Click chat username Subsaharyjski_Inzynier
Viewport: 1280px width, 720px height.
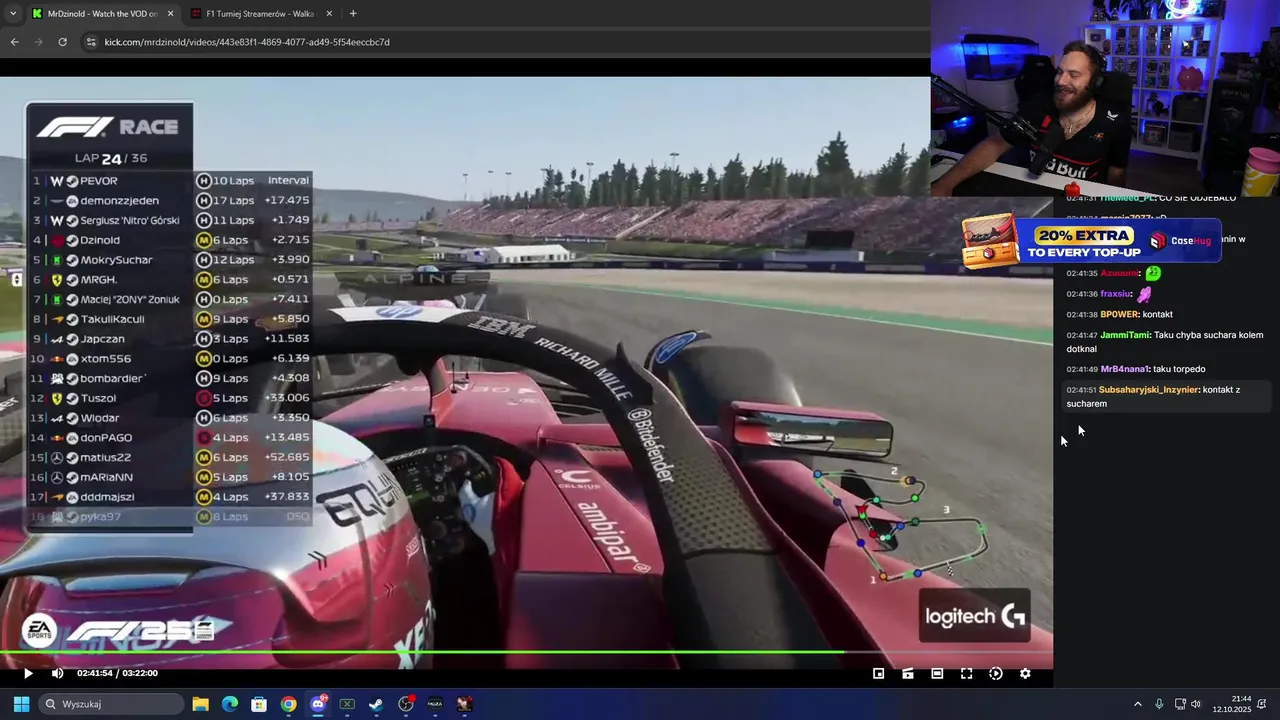1147,390
